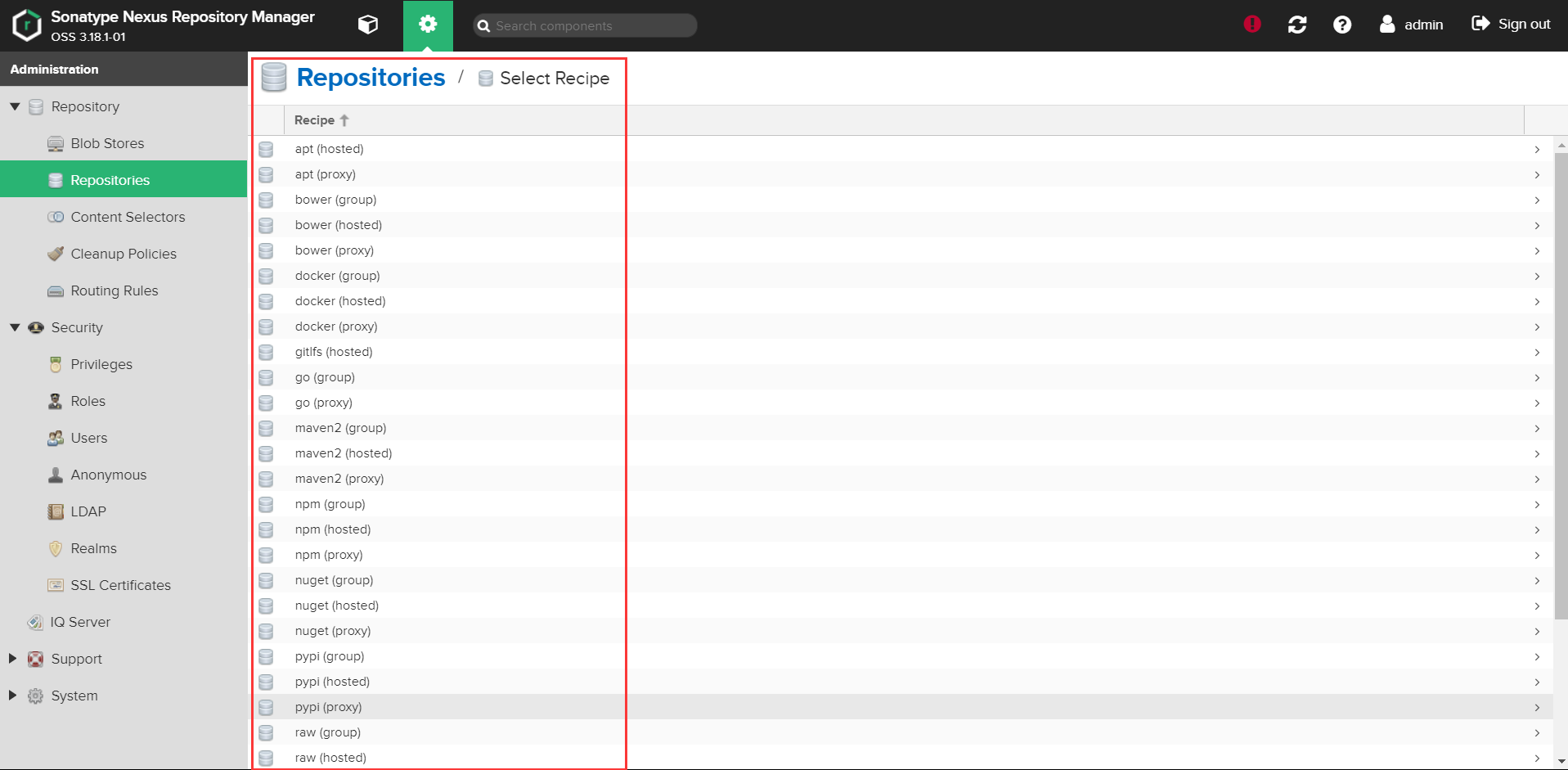Click the Roles icon in sidebar
Viewport: 1568px width, 770px height.
tap(56, 401)
